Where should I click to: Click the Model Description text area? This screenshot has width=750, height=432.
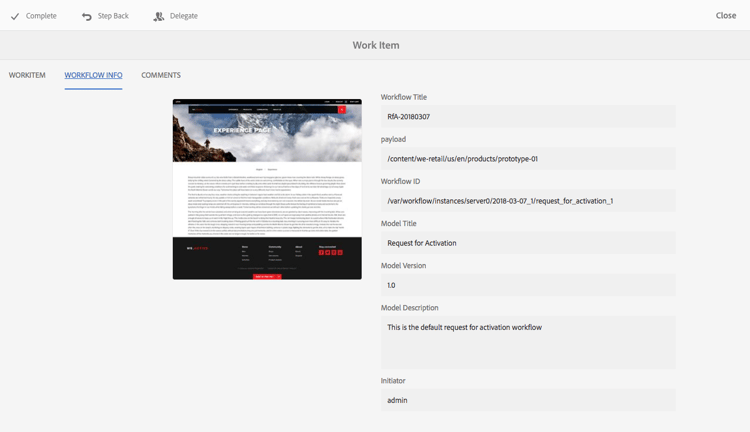[x=528, y=342]
